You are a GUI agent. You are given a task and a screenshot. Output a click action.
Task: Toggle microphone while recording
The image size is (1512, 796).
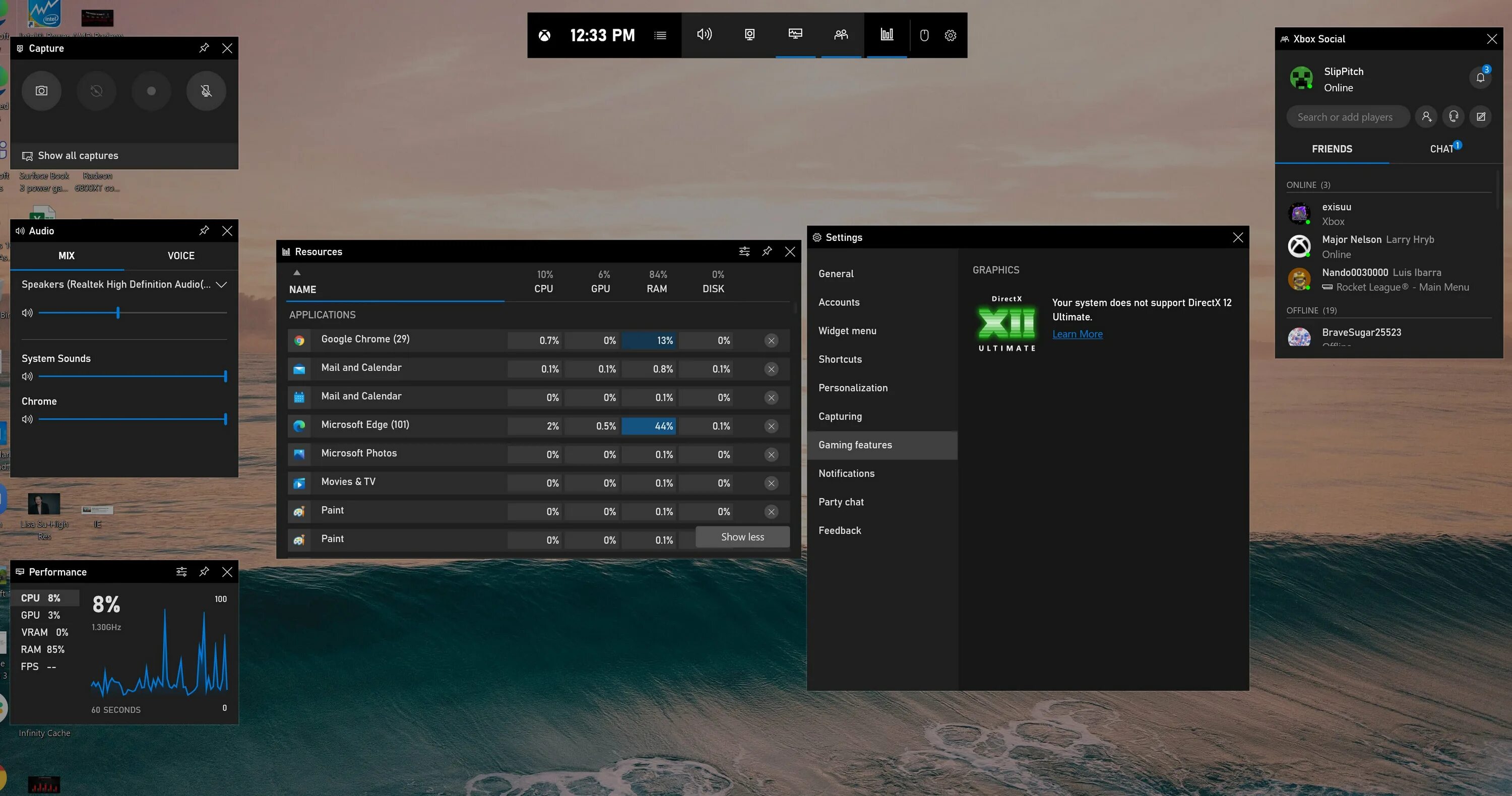[x=206, y=91]
